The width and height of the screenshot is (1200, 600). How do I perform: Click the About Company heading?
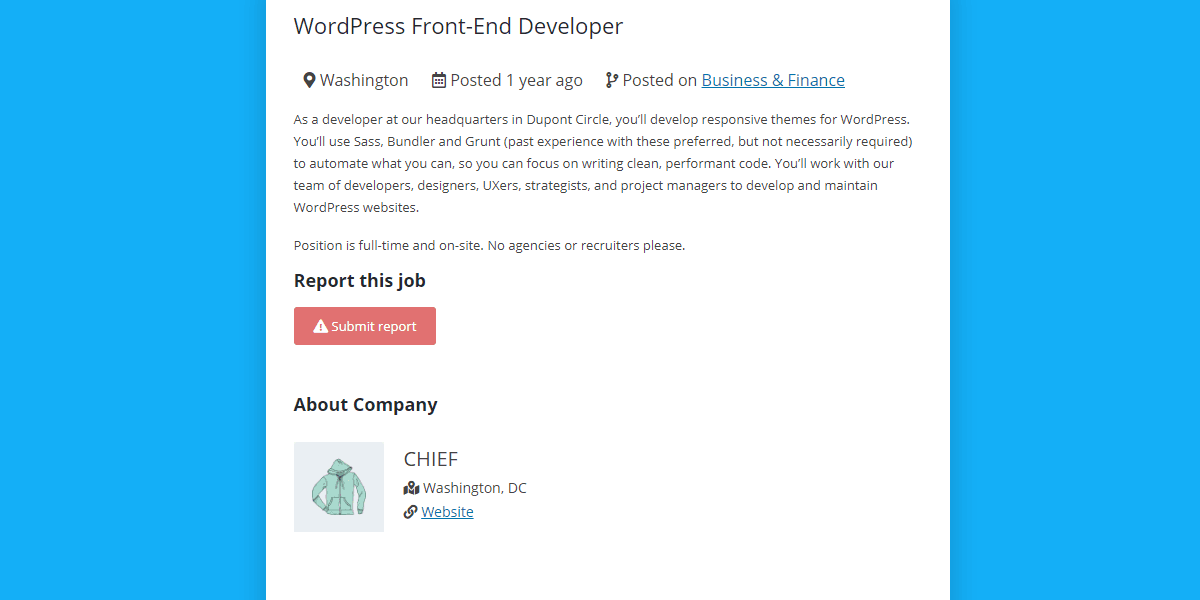coord(366,404)
